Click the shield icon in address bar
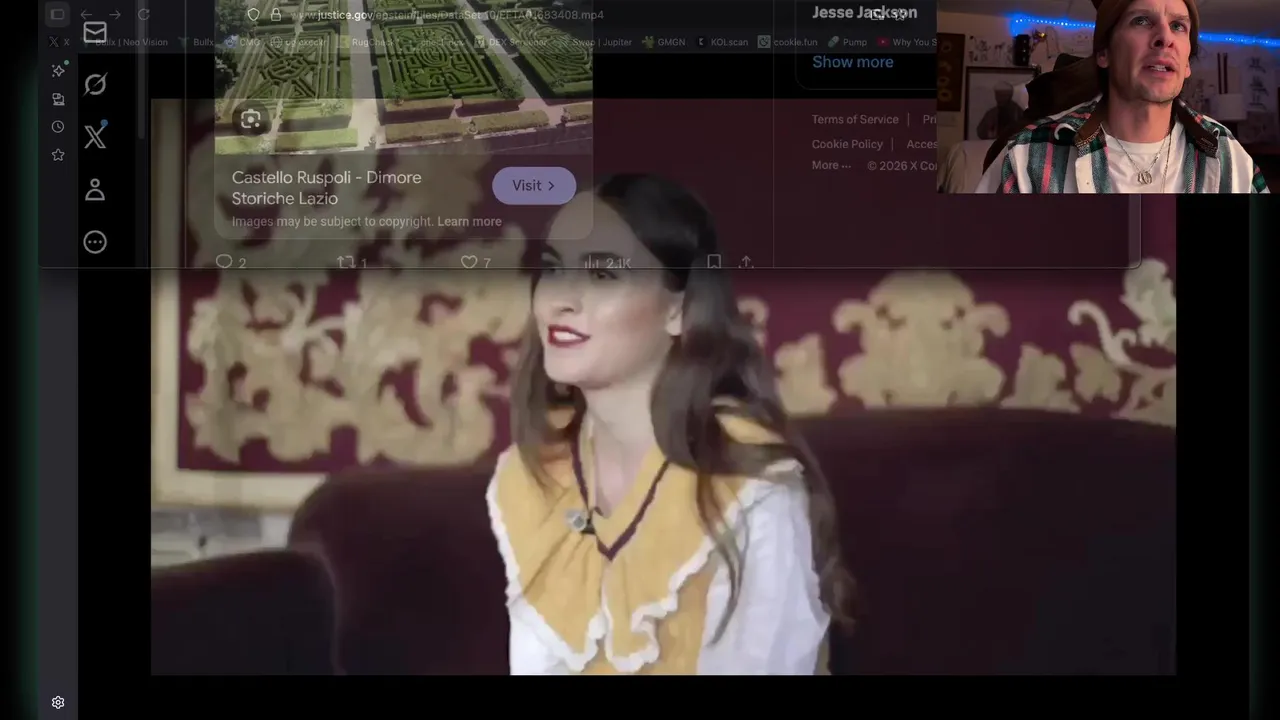Image resolution: width=1280 pixels, height=720 pixels. [x=253, y=14]
